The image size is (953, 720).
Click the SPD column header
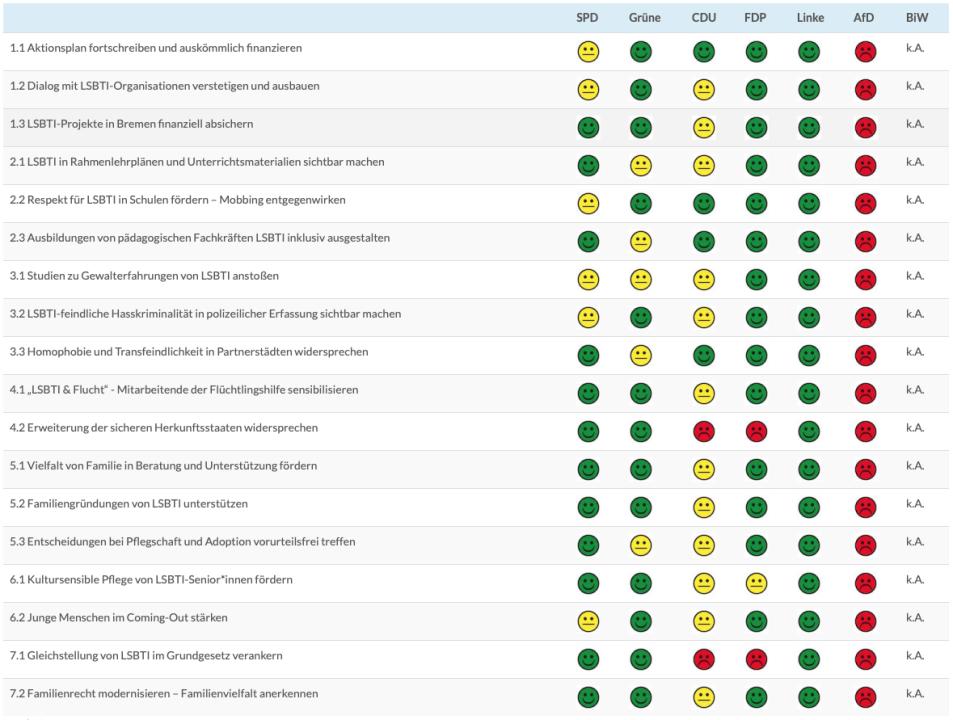[x=587, y=18]
